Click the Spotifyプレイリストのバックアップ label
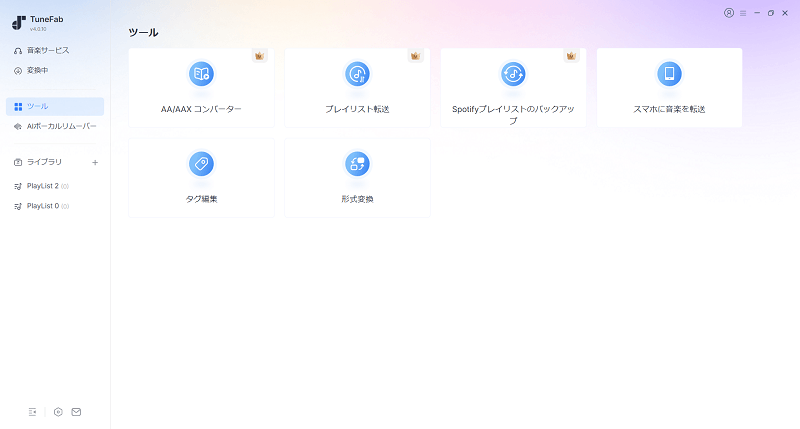The image size is (800, 429). [513, 114]
